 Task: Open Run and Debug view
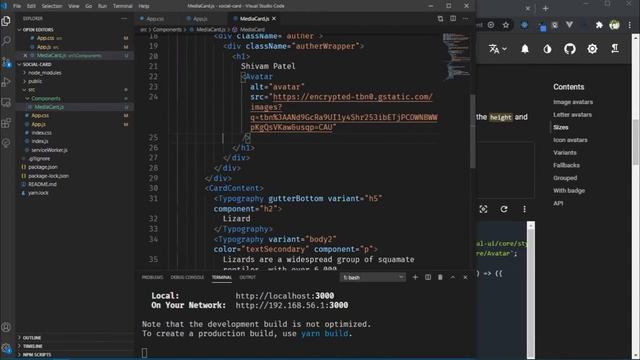[x=6, y=82]
